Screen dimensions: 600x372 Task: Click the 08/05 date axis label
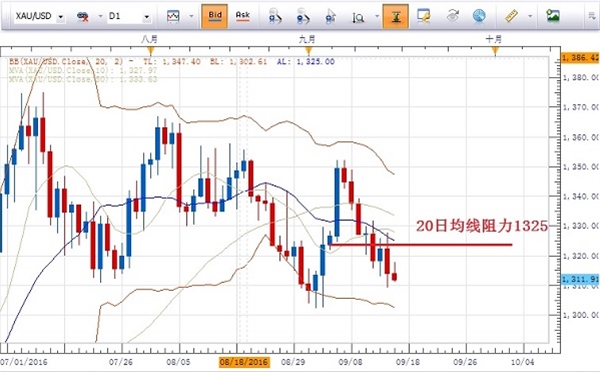pyautogui.click(x=178, y=362)
